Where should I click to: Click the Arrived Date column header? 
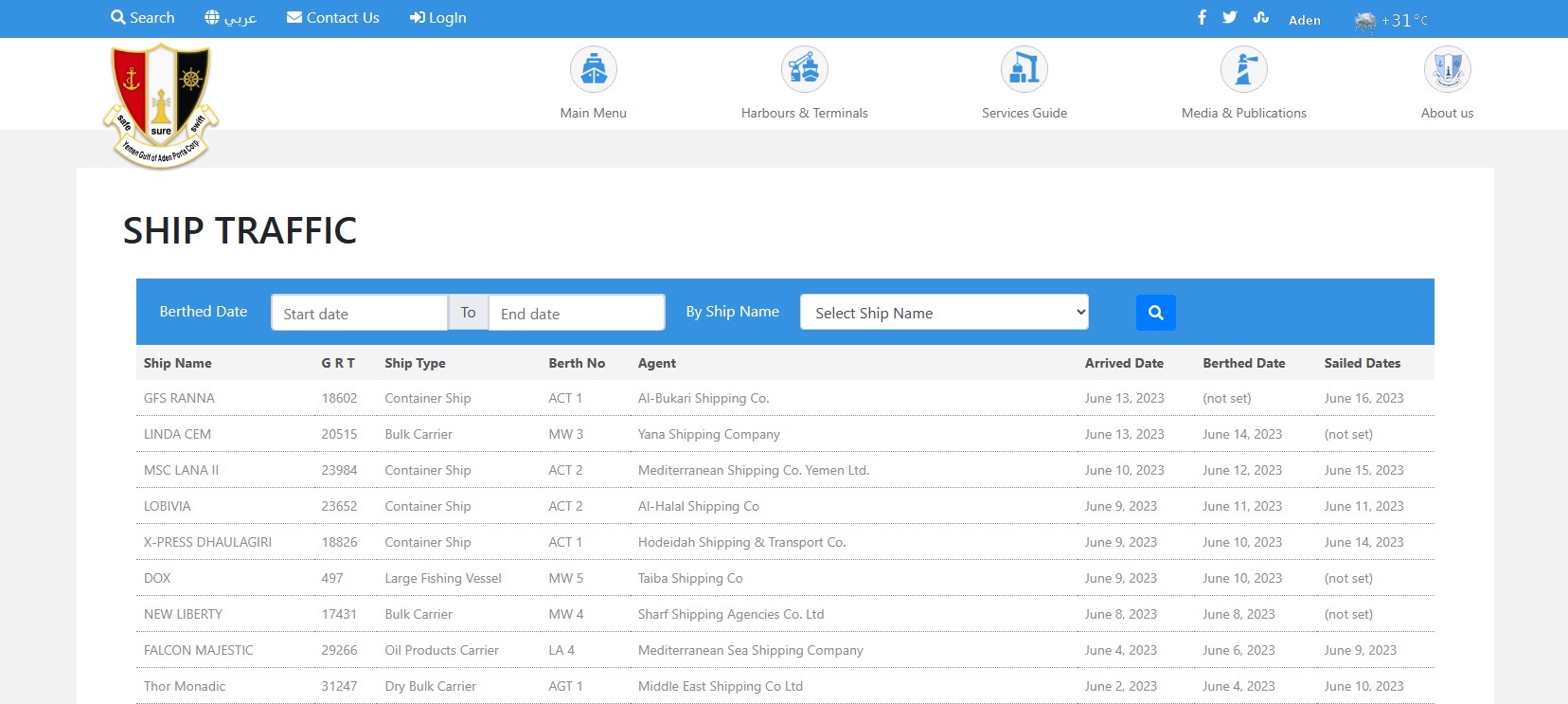1124,363
